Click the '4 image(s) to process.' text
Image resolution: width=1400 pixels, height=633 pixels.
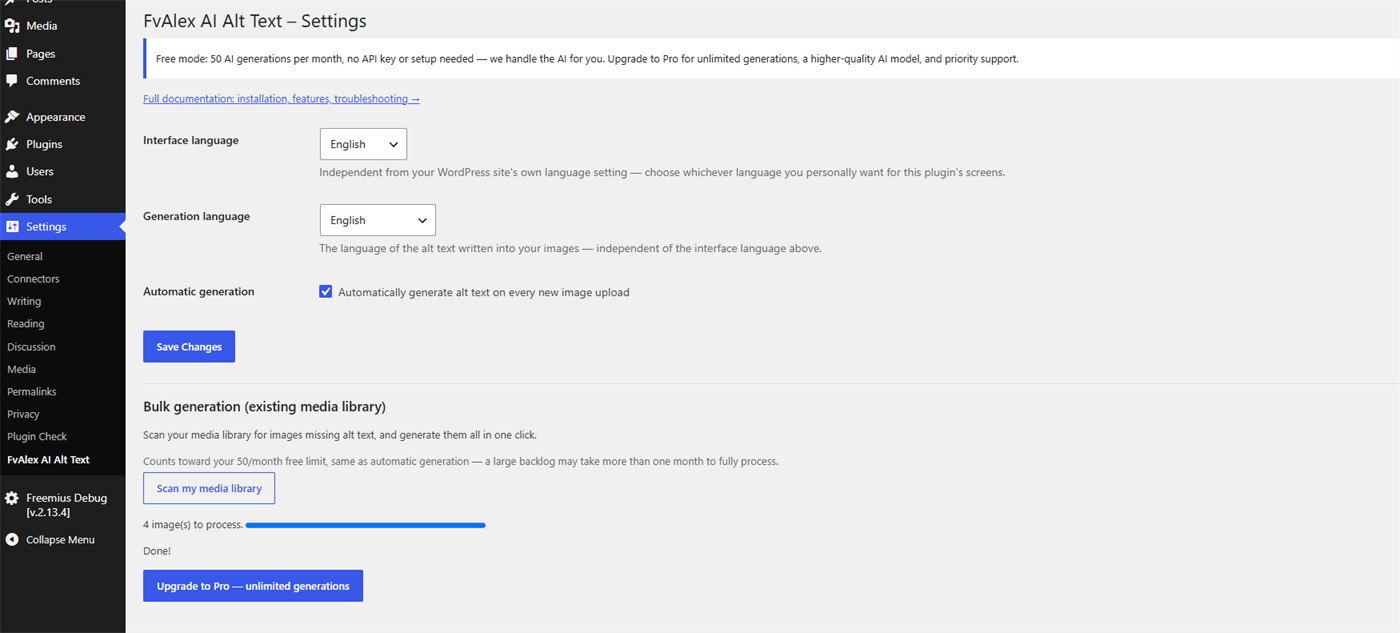[x=193, y=525]
